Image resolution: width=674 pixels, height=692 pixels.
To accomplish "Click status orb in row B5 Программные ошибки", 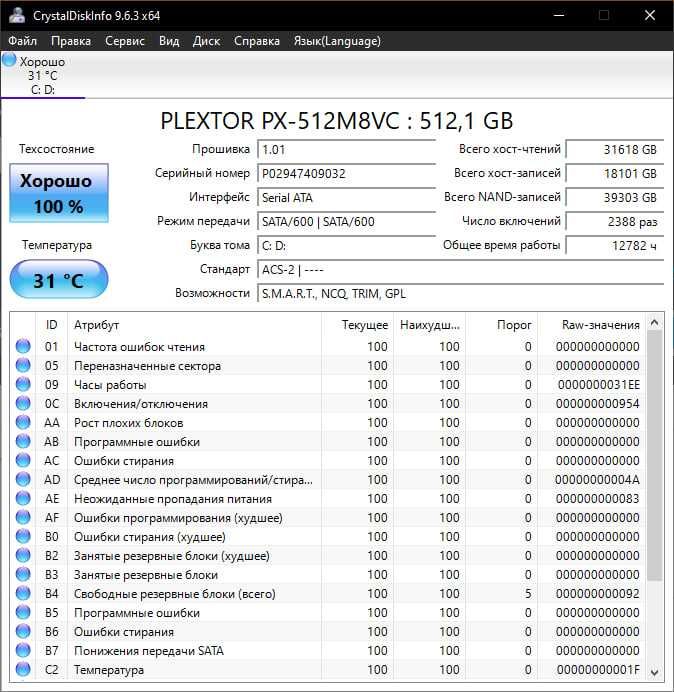I will click(x=23, y=612).
